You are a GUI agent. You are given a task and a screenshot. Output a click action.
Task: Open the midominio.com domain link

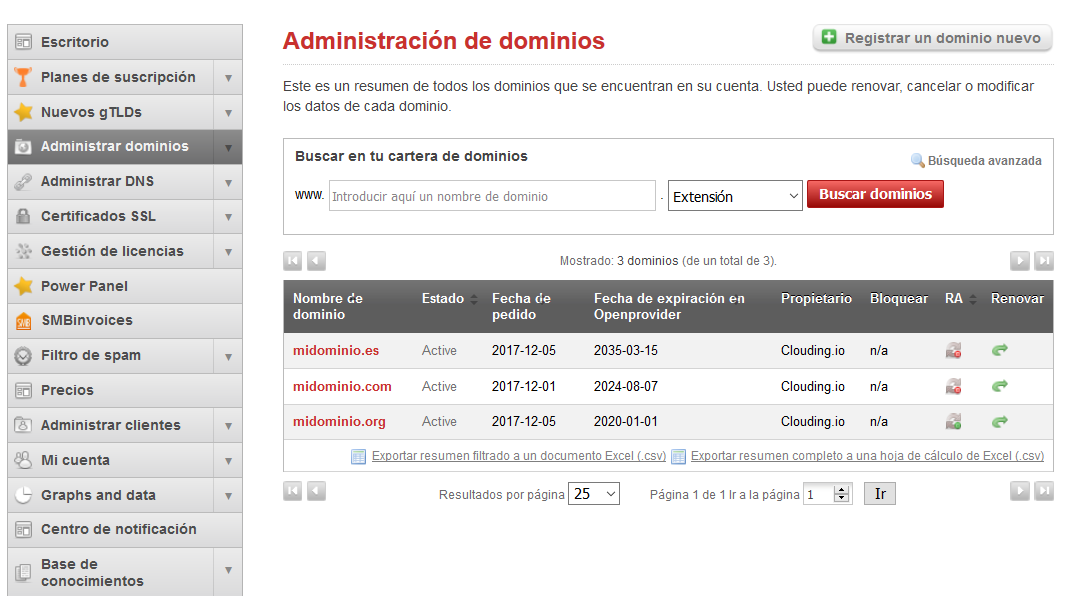pos(342,386)
